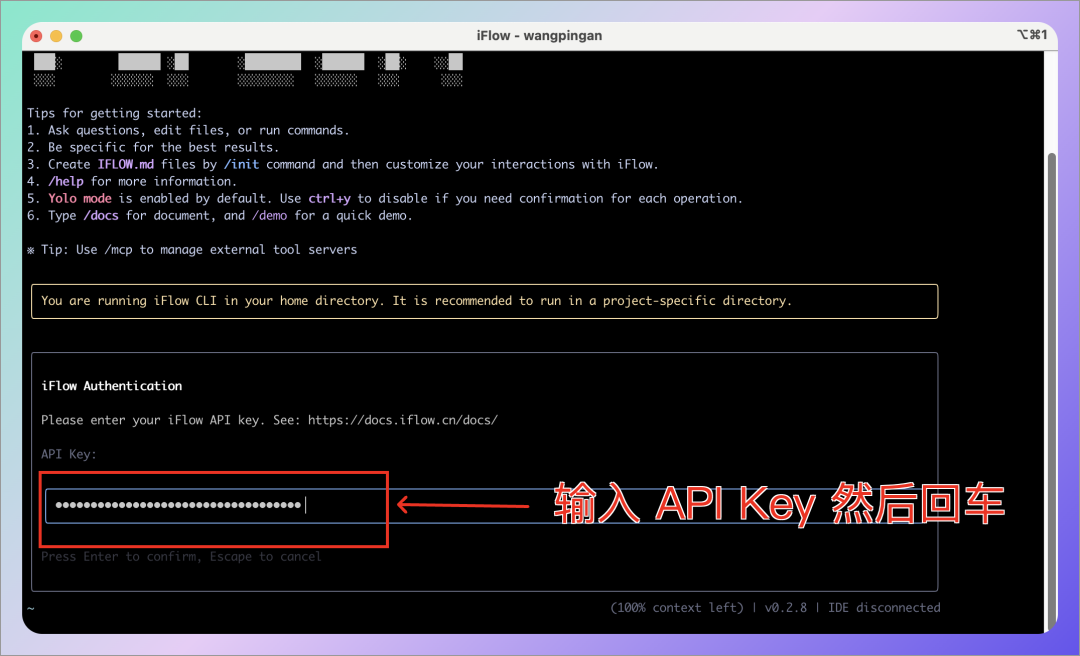
Task: Open the https://docs.iflow.cn/docs/ link
Action: (x=403, y=420)
